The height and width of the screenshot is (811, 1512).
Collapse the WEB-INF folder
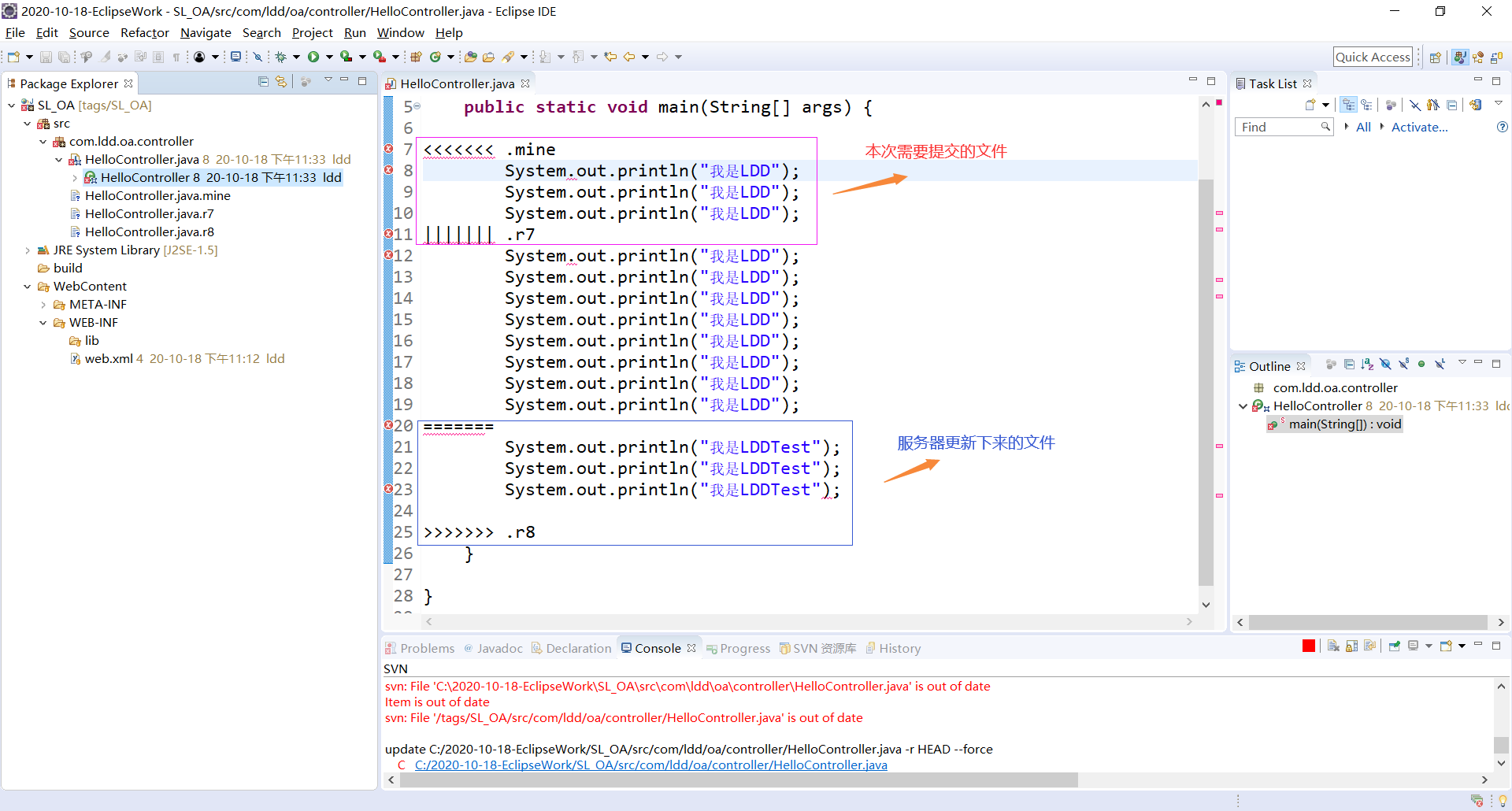(43, 322)
